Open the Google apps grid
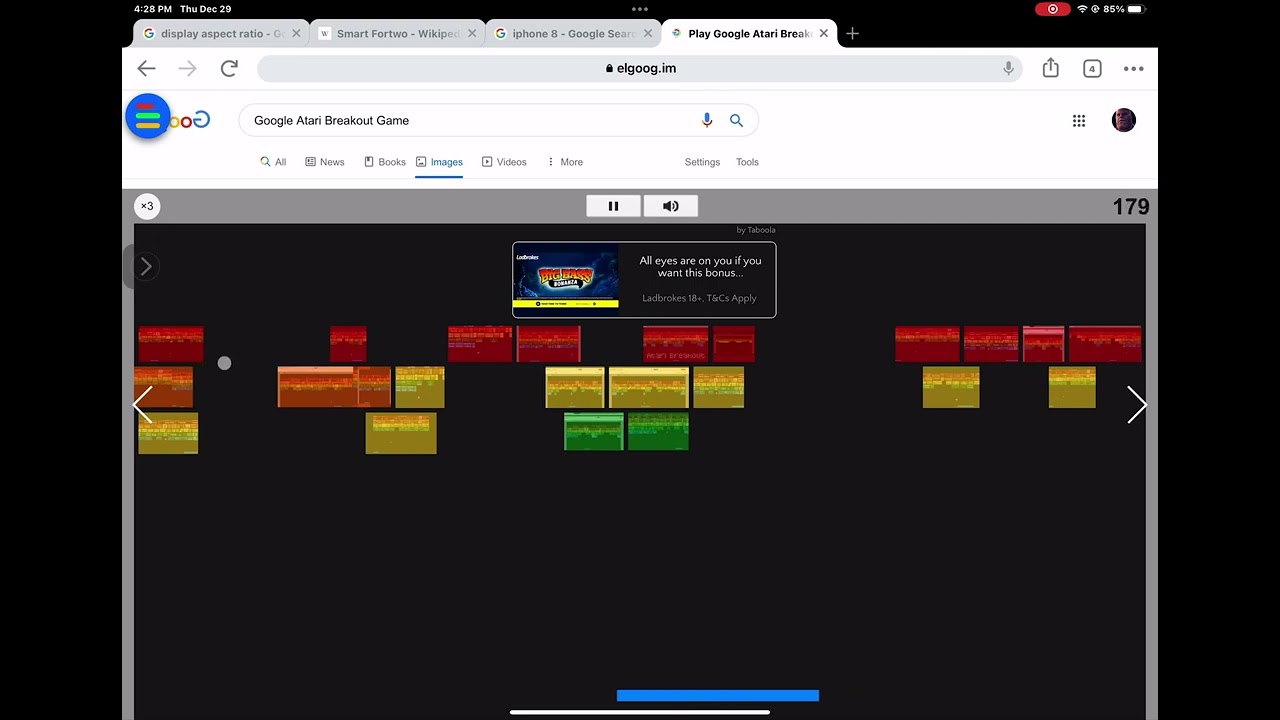 pos(1079,120)
